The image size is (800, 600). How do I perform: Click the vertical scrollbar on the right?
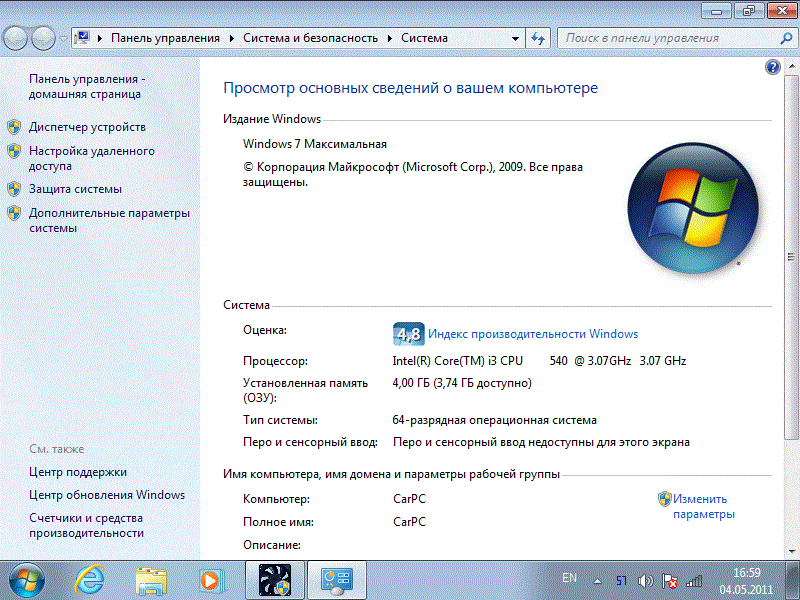793,300
